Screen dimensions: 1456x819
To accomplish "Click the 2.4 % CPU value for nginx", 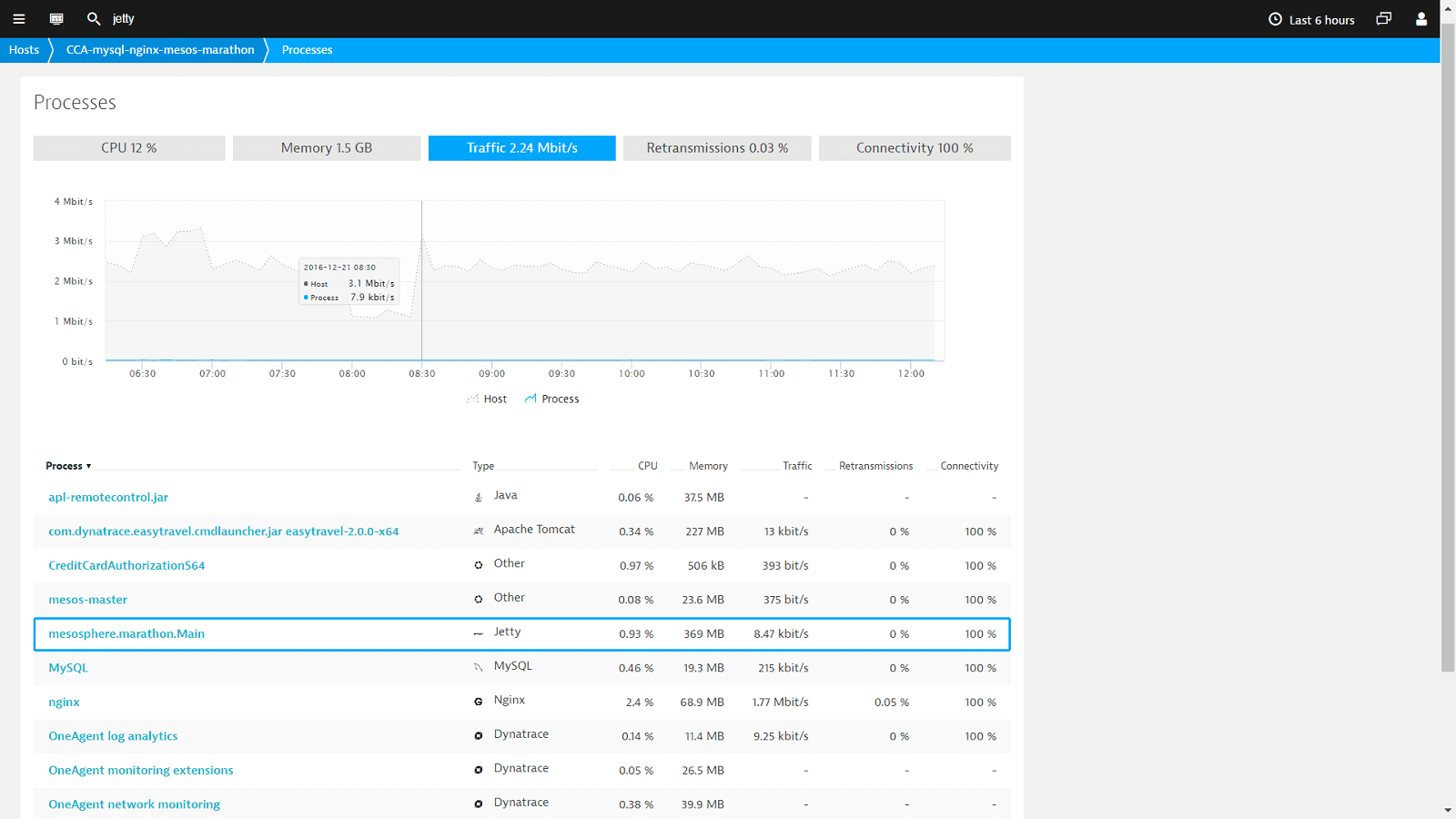I will coord(640,703).
